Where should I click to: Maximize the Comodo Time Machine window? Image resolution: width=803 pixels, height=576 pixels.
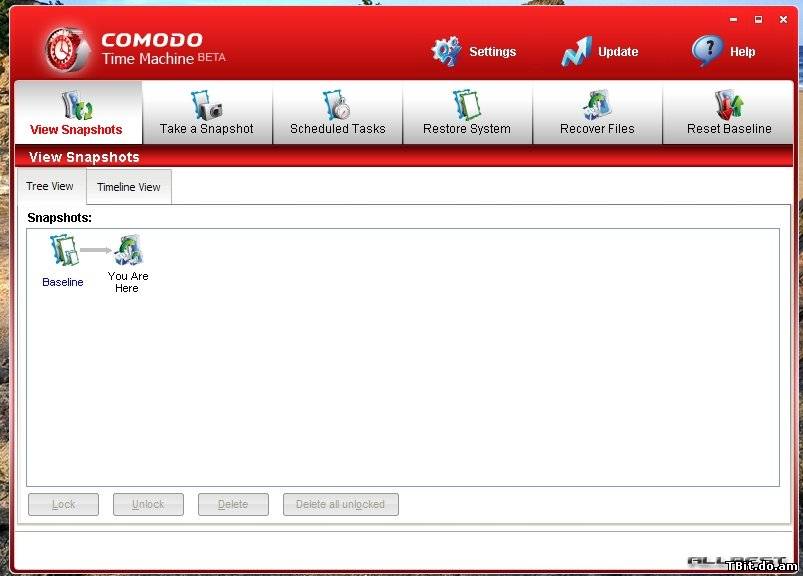758,19
